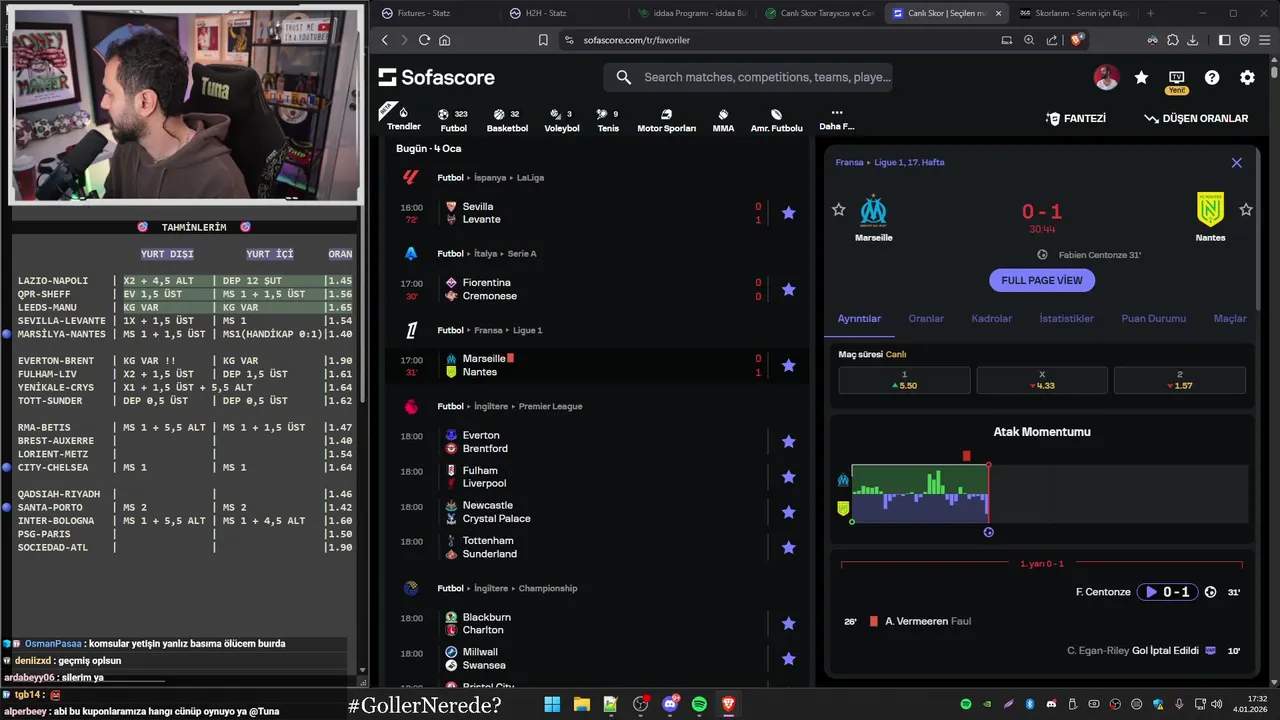The image size is (1280, 720).
Task: Open the İspanya LaLiga league header
Action: point(490,177)
